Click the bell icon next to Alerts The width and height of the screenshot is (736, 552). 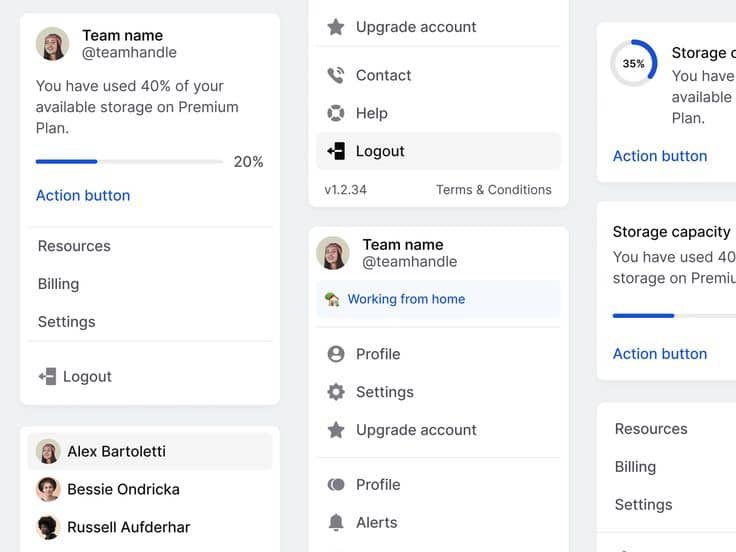(x=336, y=522)
